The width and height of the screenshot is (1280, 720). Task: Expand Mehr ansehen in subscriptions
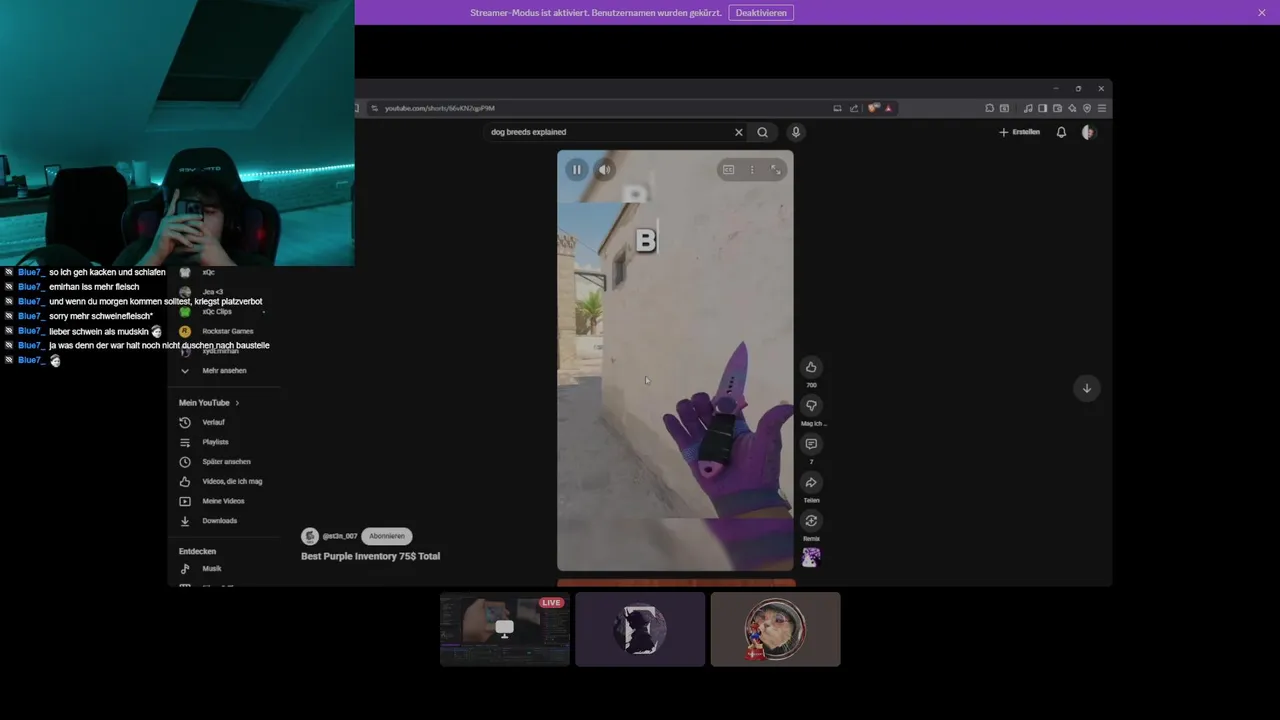click(x=213, y=371)
